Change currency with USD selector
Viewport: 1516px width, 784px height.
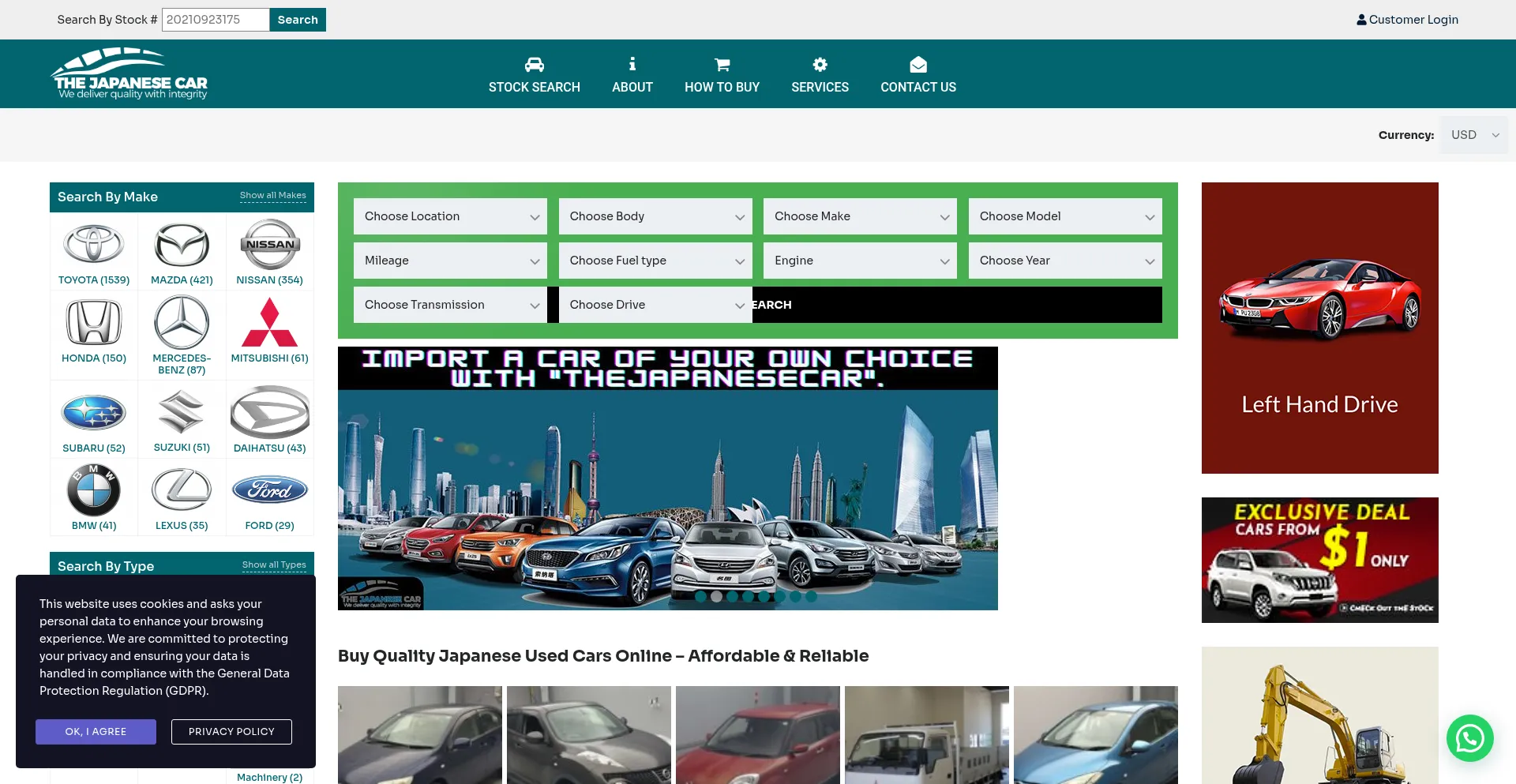pyautogui.click(x=1473, y=135)
